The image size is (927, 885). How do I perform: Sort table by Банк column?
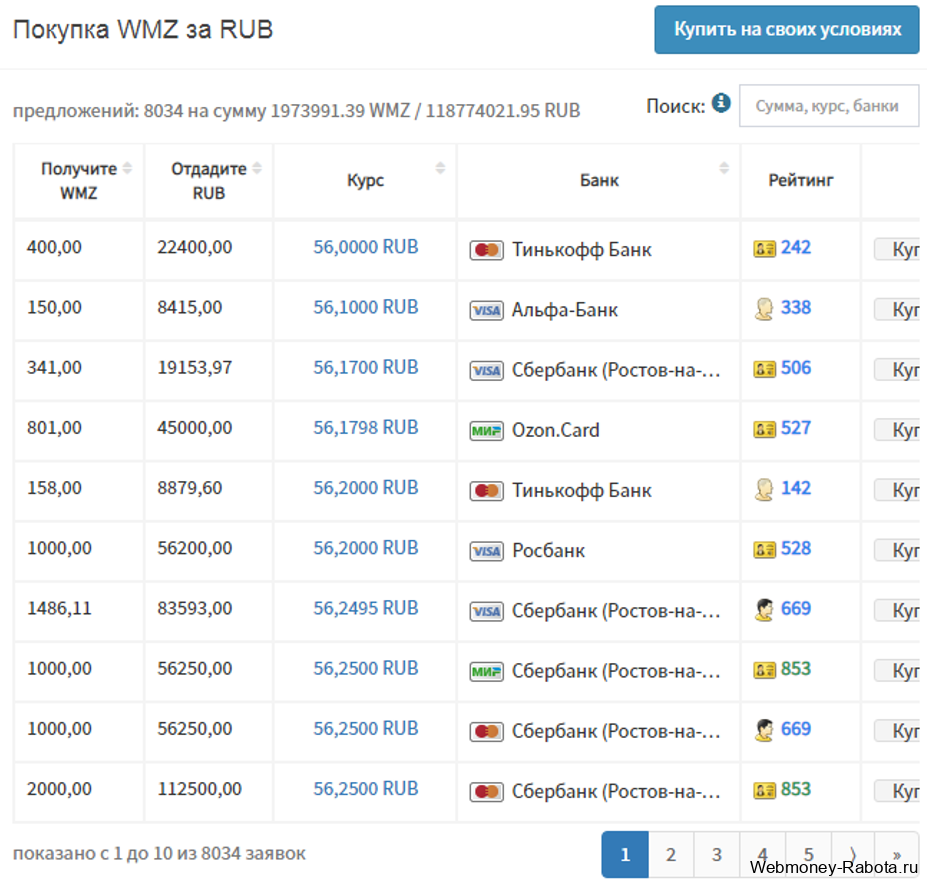[x=599, y=181]
